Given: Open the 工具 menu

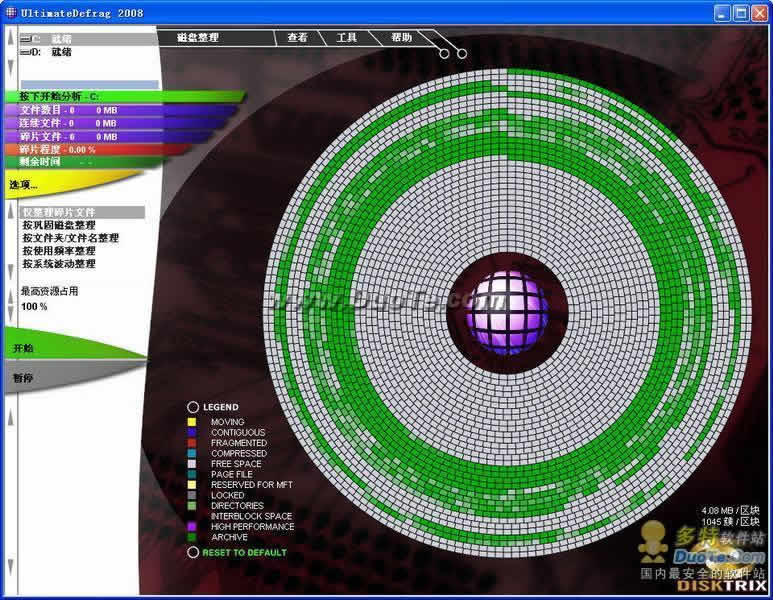Looking at the screenshot, I should pos(346,37).
